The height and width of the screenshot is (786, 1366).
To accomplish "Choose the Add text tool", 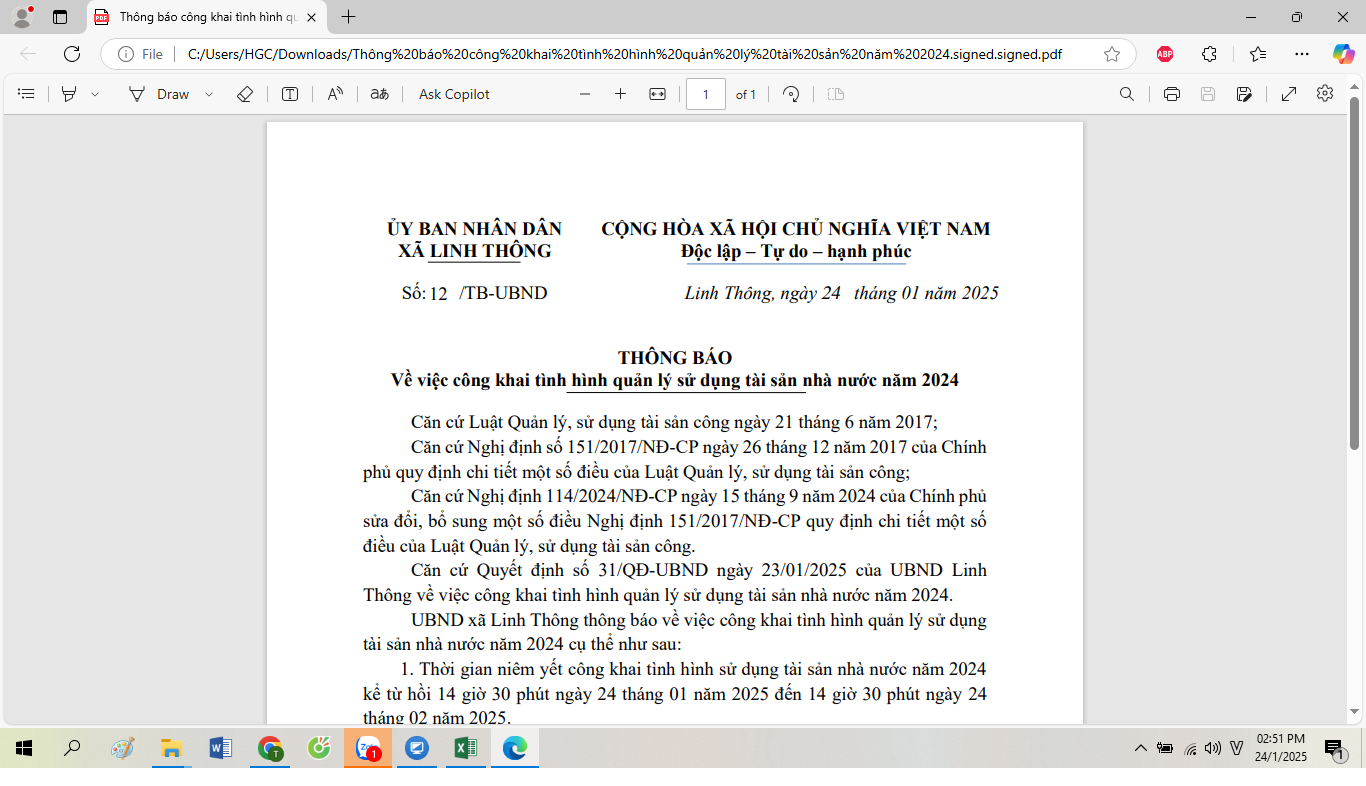I will coord(290,94).
